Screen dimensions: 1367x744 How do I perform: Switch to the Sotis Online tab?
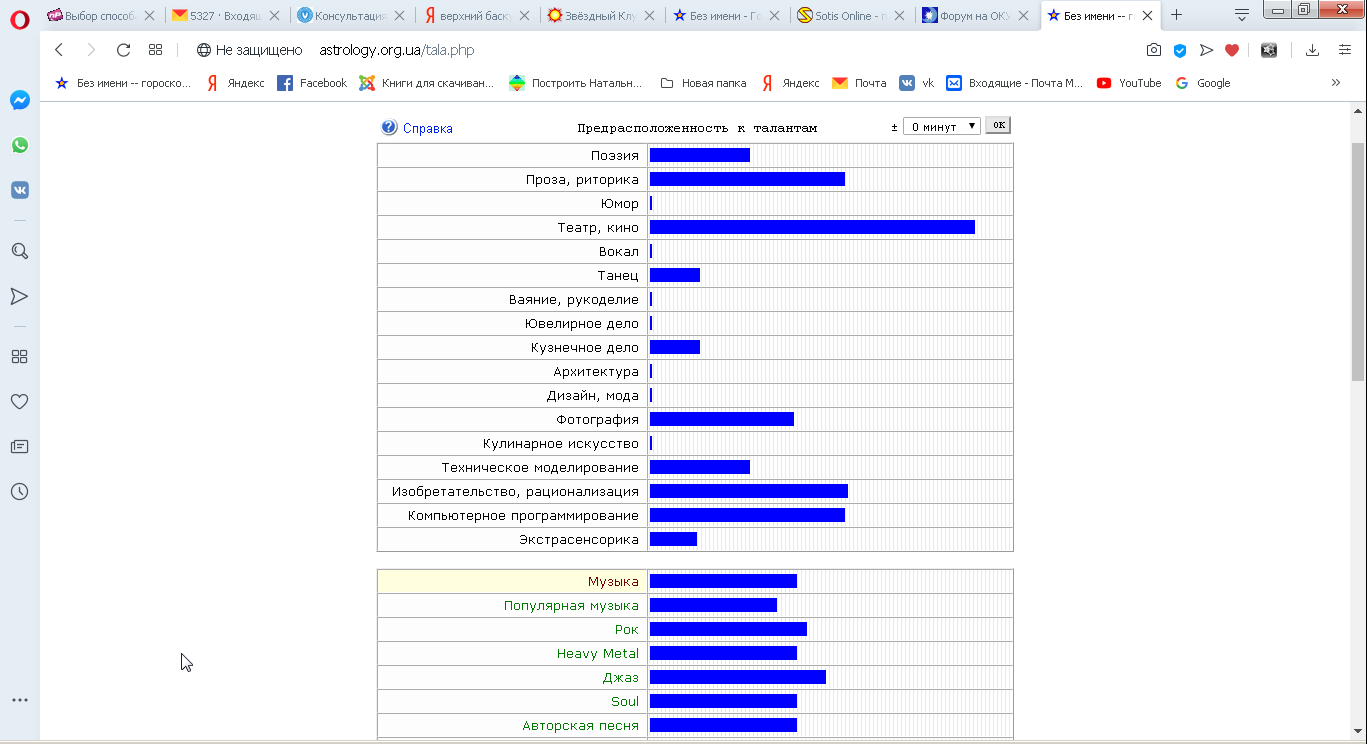click(851, 15)
